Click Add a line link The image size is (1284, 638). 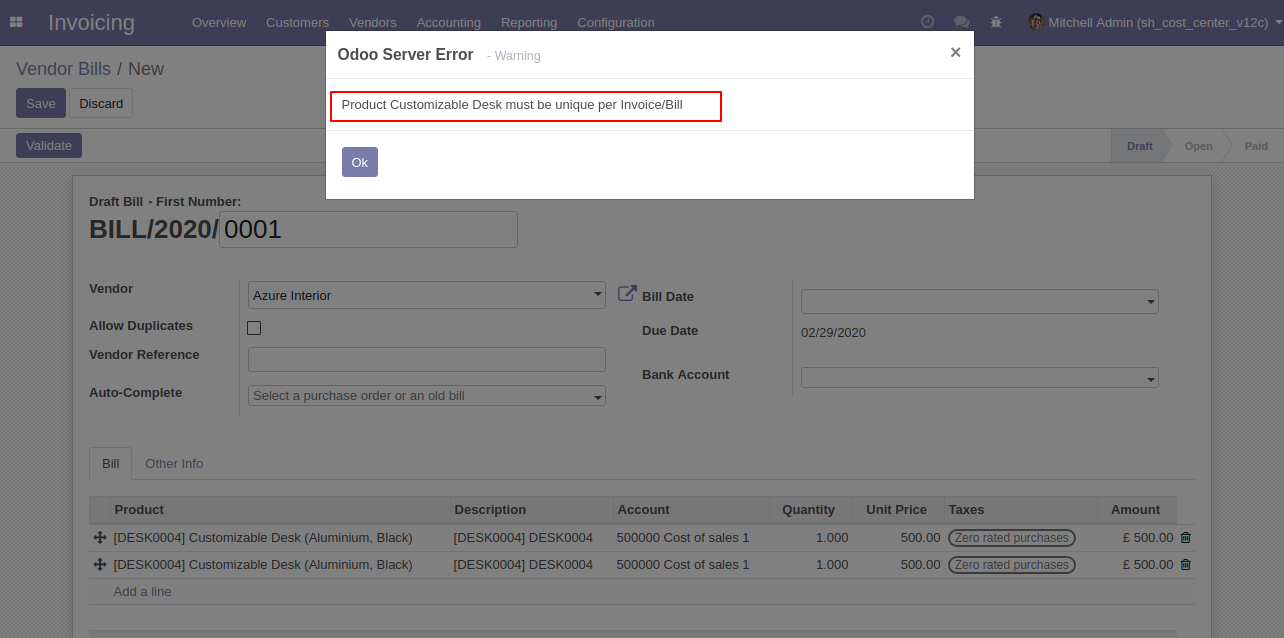click(x=142, y=592)
